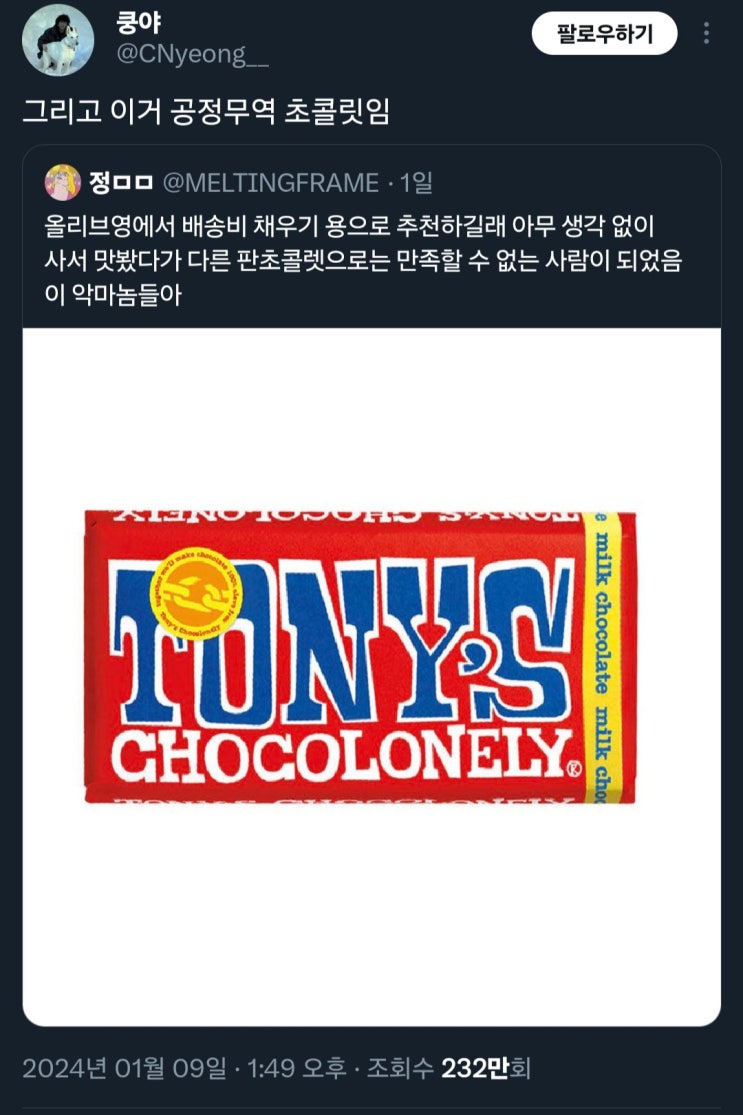Open the quoted tweet text about 올리브영
This screenshot has height=1115, width=743.
(x=363, y=260)
